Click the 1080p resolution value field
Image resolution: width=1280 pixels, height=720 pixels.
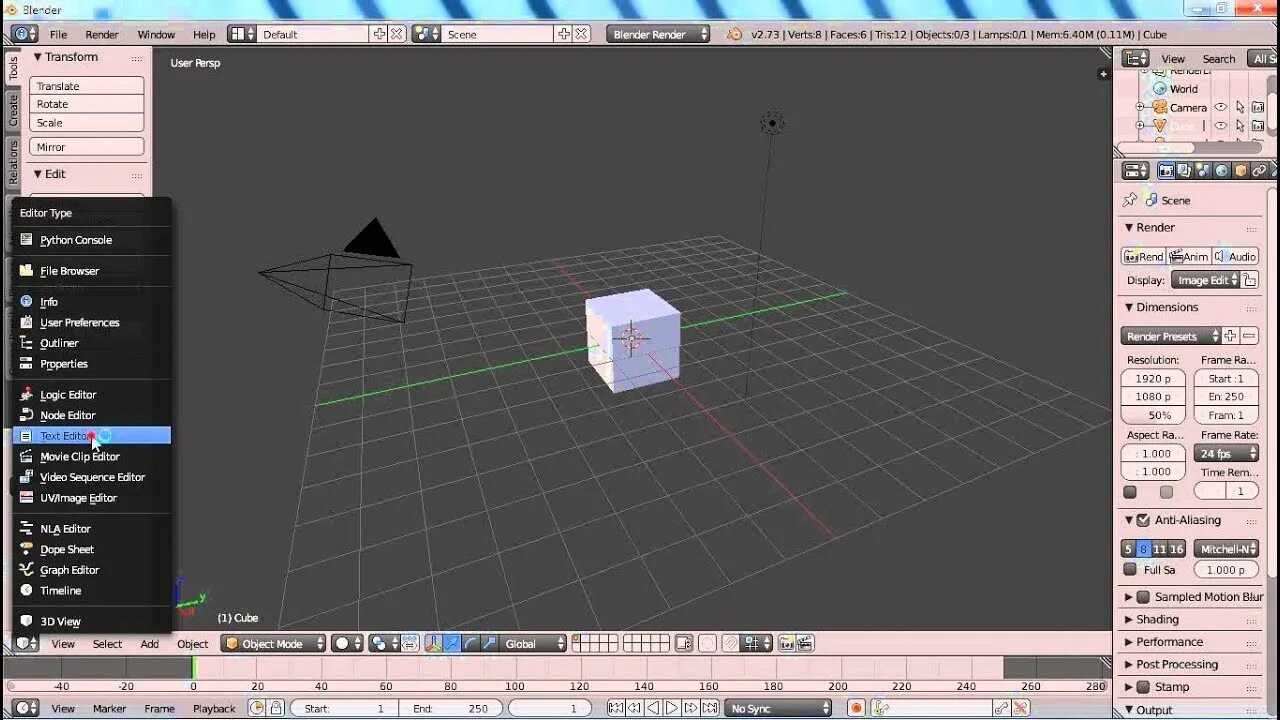1152,396
